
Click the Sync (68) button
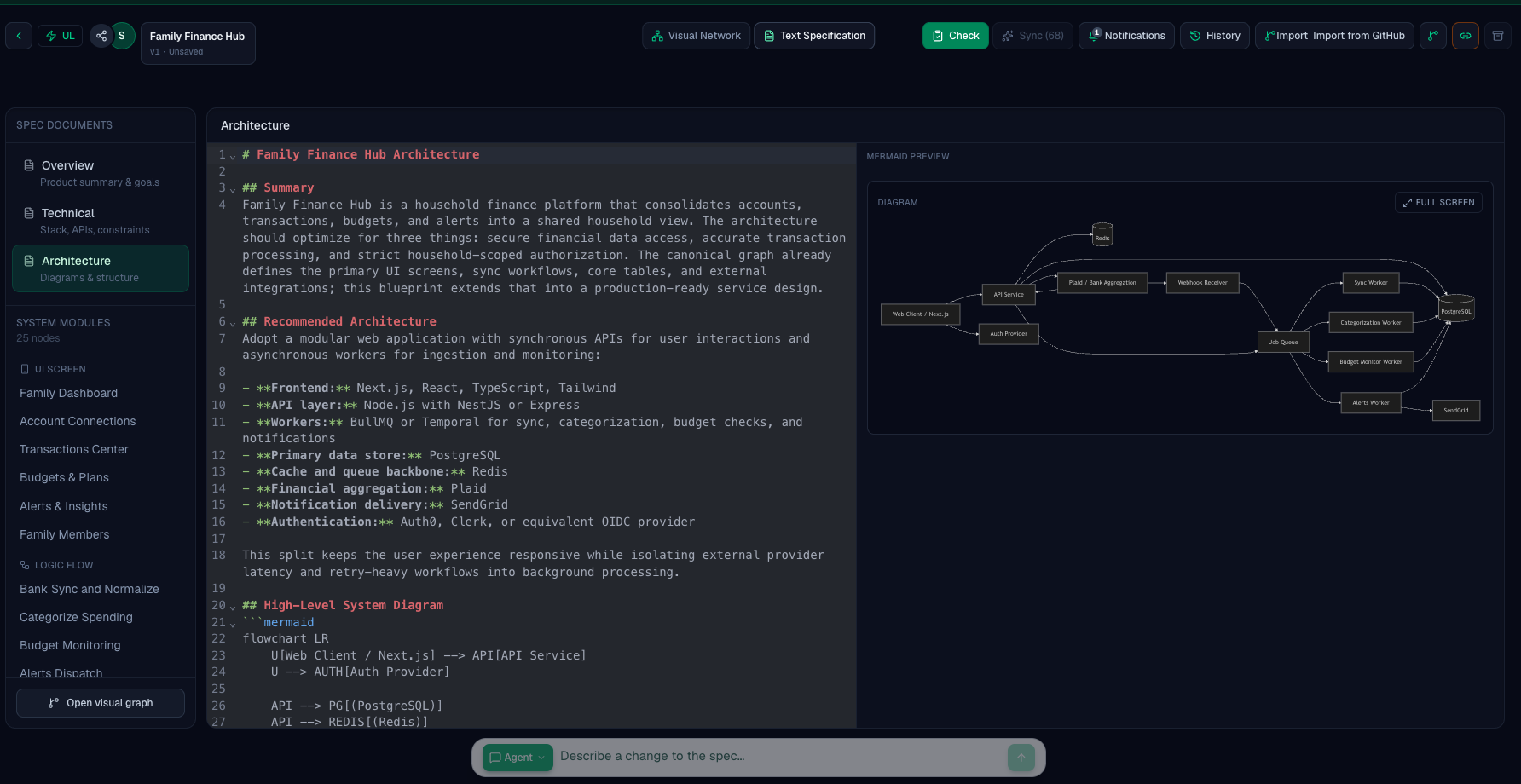pyautogui.click(x=1032, y=36)
